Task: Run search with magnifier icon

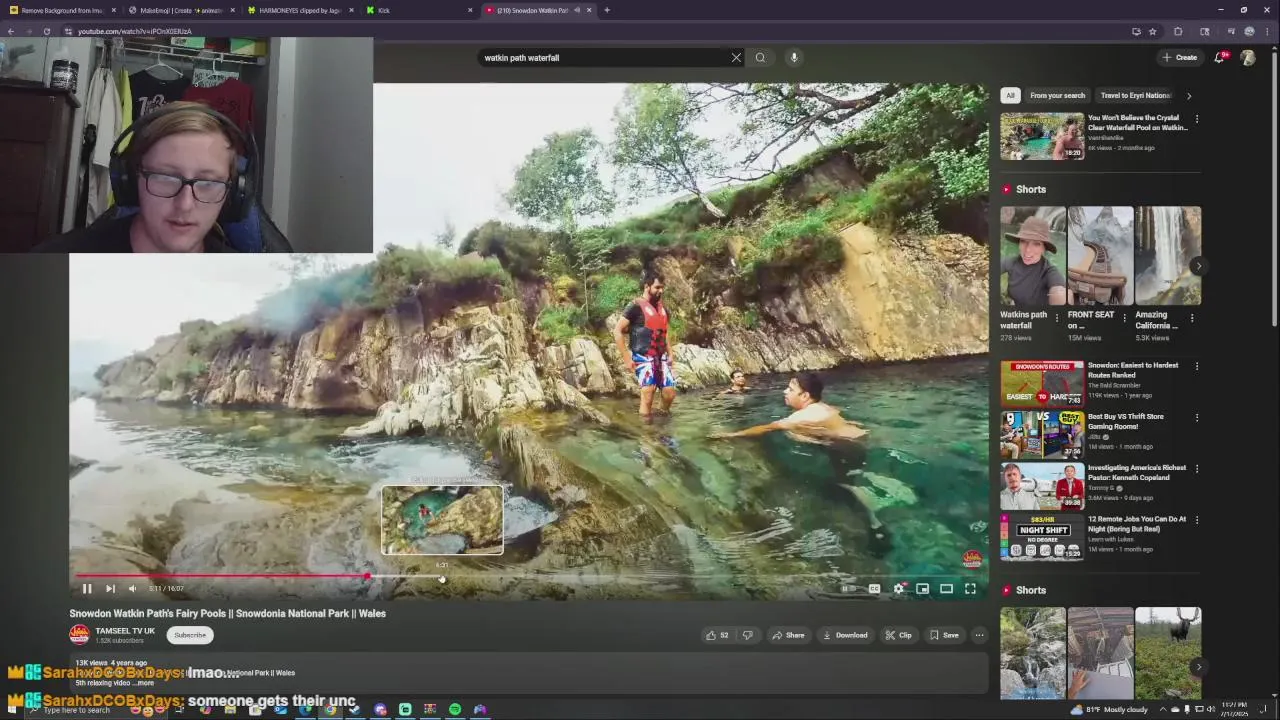Action: (760, 57)
